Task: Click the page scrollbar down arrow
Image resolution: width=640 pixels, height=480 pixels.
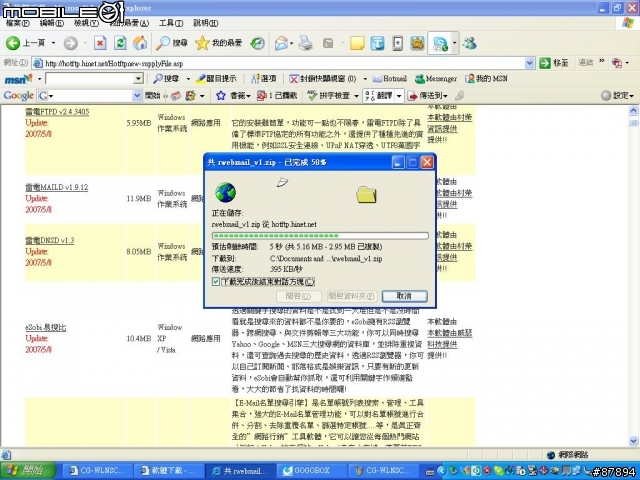Action: pos(633,441)
